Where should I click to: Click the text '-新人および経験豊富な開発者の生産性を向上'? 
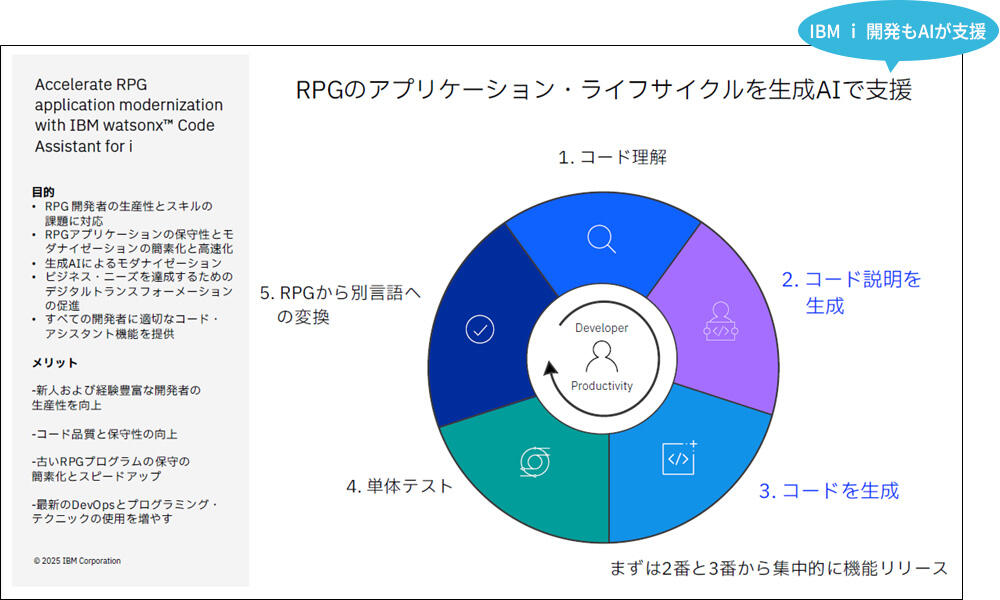point(116,397)
